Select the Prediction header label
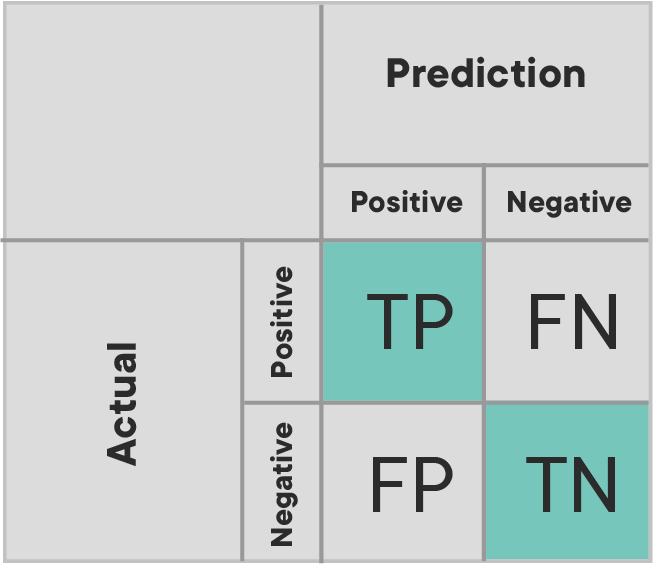 [486, 73]
